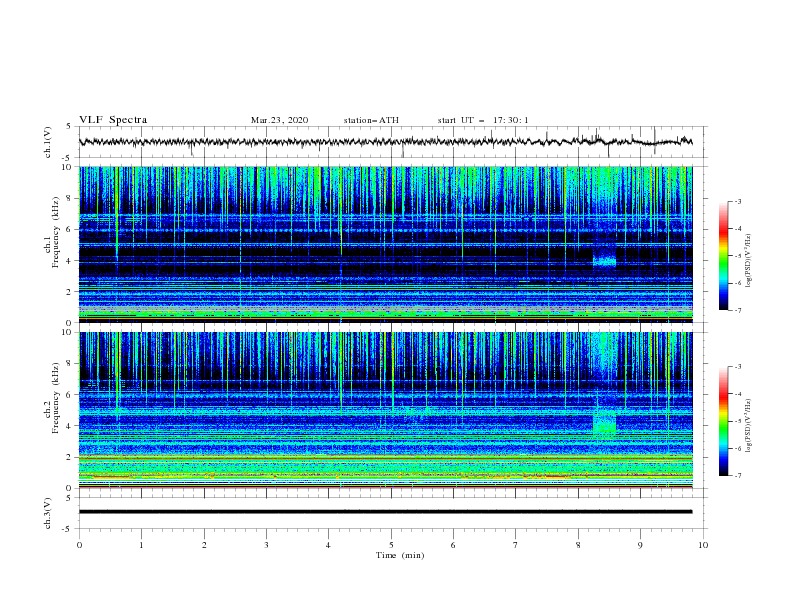This screenshot has height=612, width=792.
Task: Click time-axis tick label "1"
Action: pos(141,545)
